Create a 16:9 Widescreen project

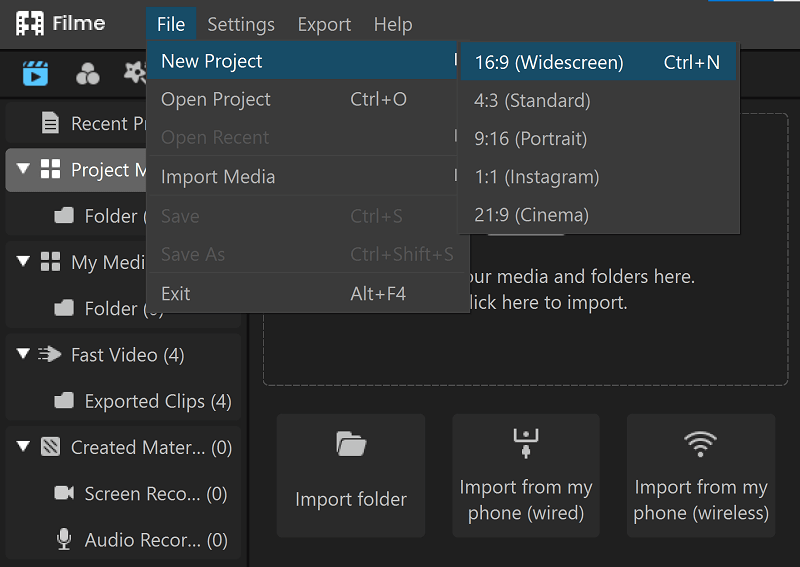tap(598, 62)
